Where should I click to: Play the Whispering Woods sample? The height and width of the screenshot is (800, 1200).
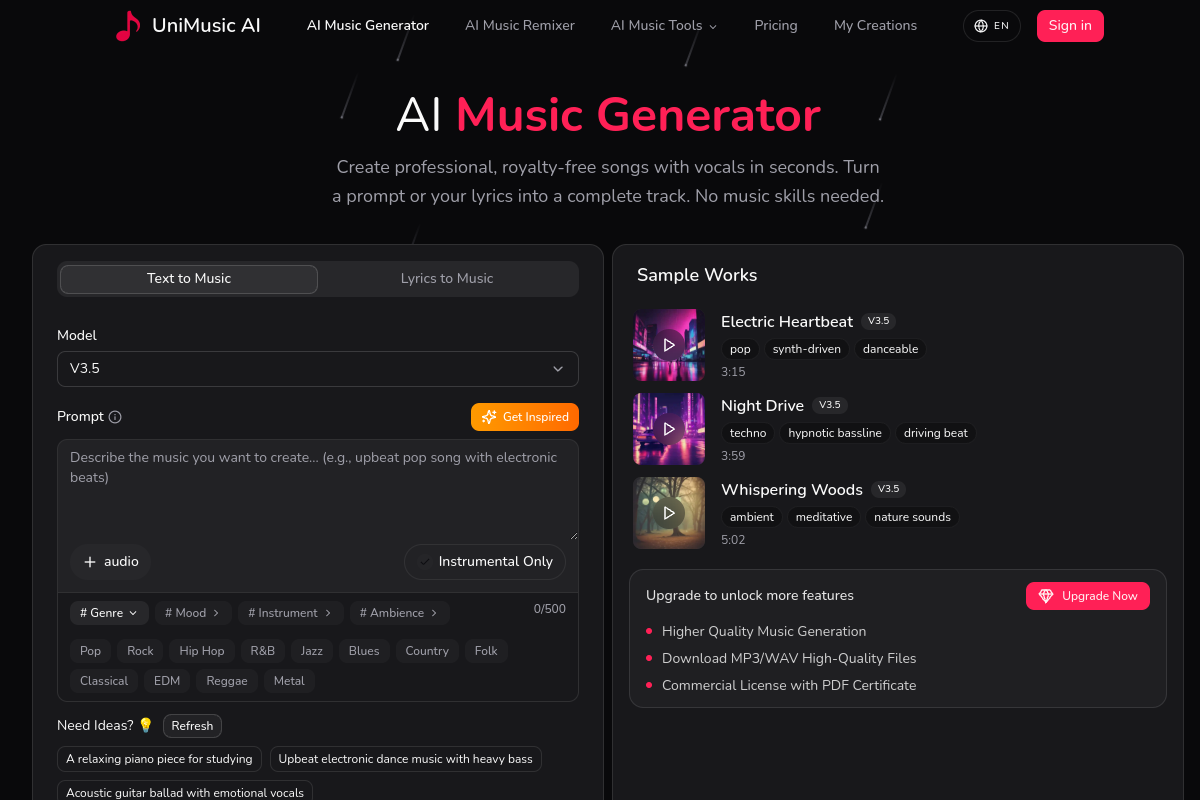669,513
